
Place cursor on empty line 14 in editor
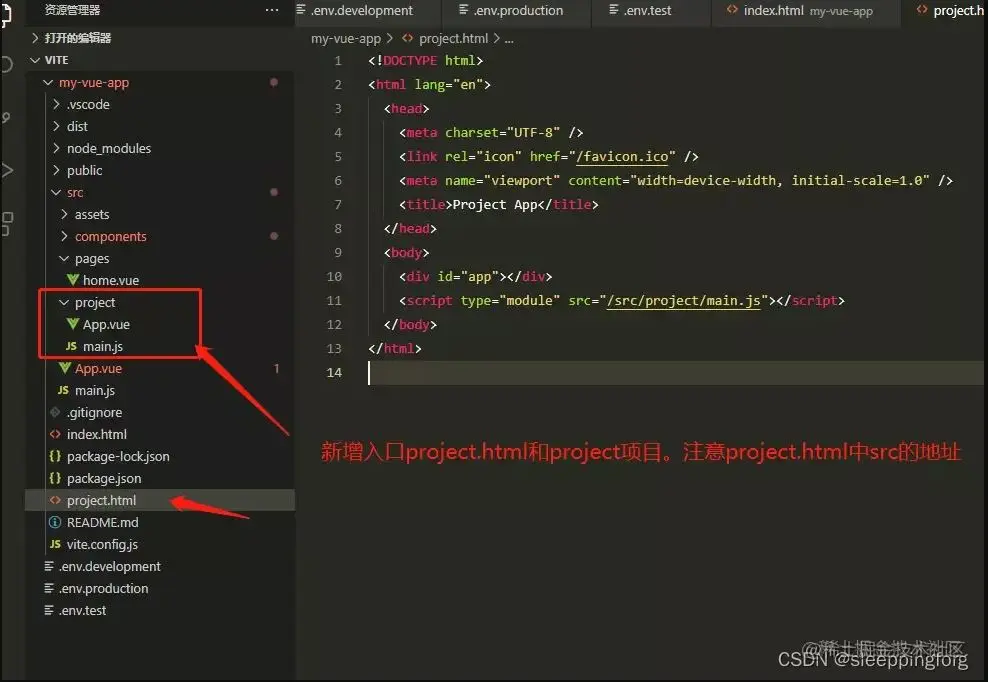click(674, 373)
